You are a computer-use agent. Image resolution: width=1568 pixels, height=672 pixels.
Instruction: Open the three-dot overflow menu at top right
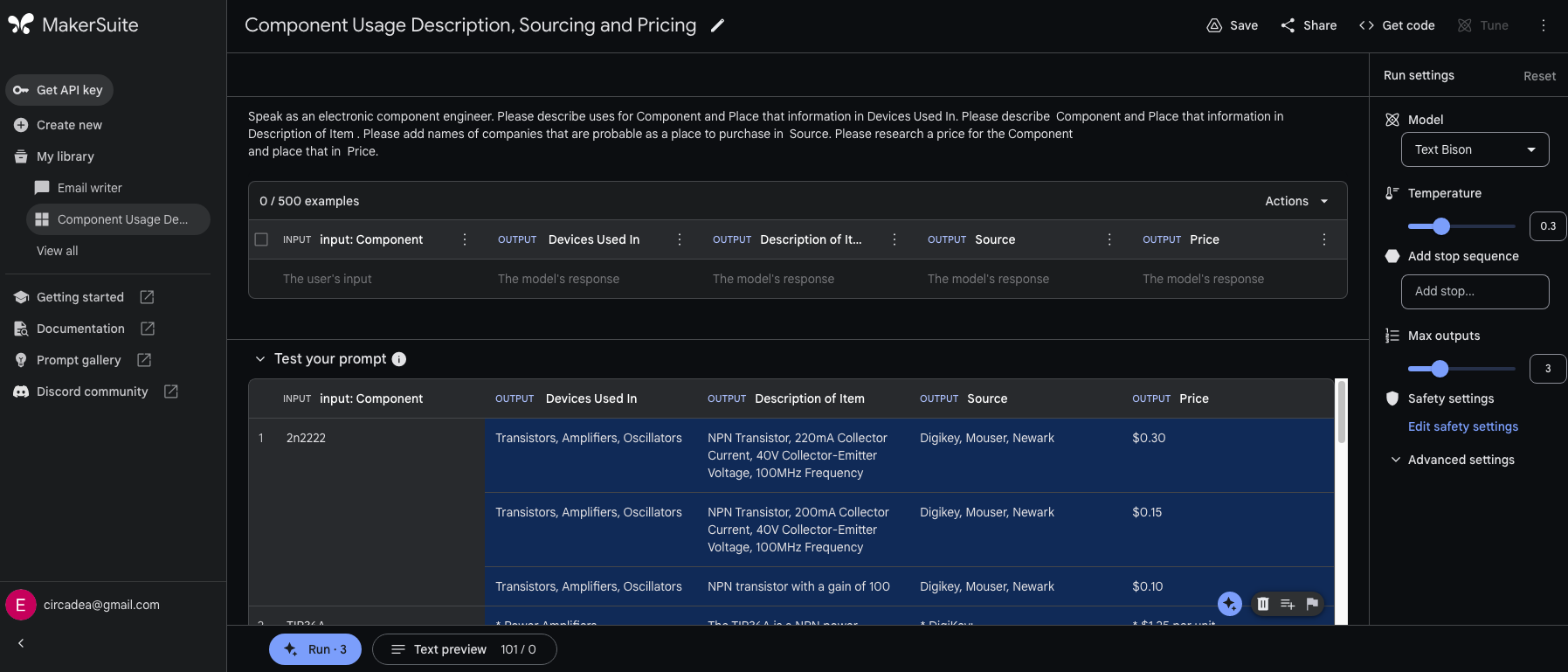click(1544, 25)
